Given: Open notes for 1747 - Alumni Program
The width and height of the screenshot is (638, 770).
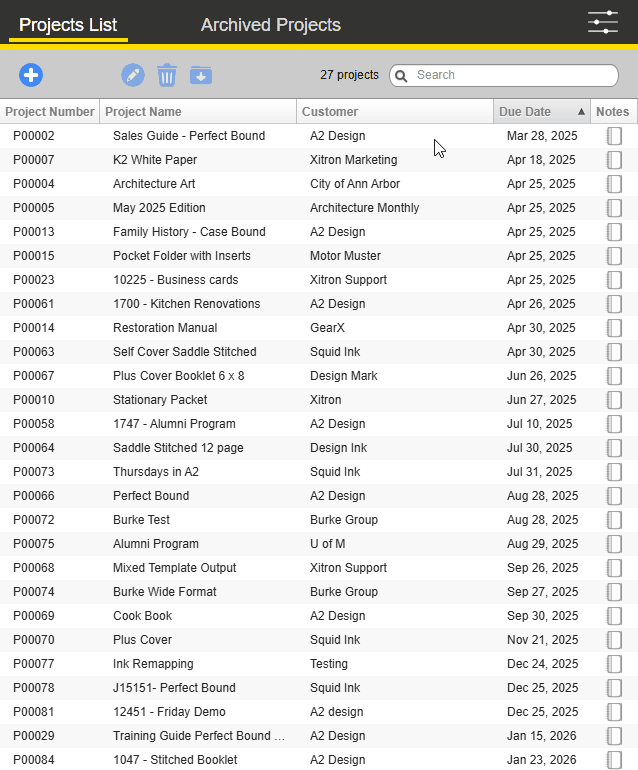Looking at the screenshot, I should 614,424.
